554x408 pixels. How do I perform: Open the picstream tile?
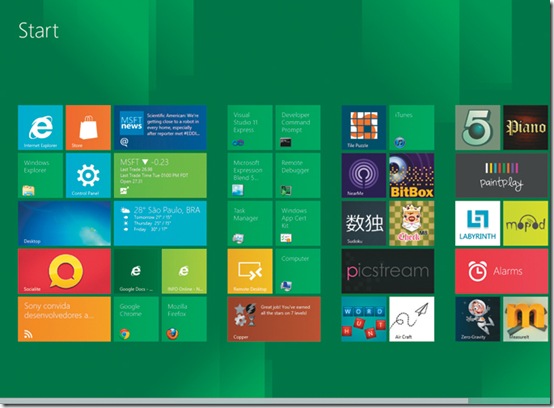[388, 271]
